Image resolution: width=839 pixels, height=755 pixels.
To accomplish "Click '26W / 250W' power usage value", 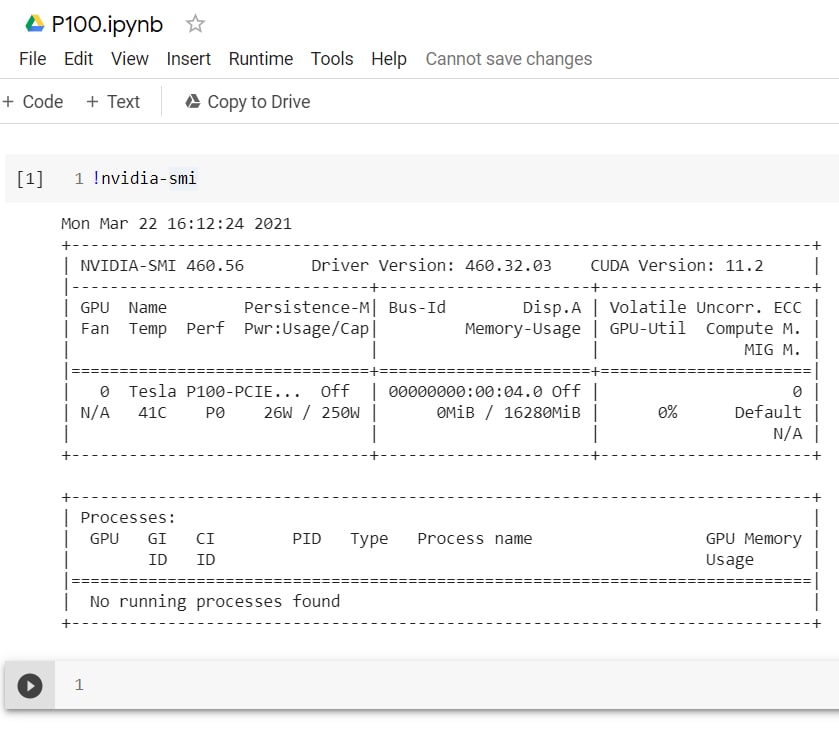I will click(311, 413).
